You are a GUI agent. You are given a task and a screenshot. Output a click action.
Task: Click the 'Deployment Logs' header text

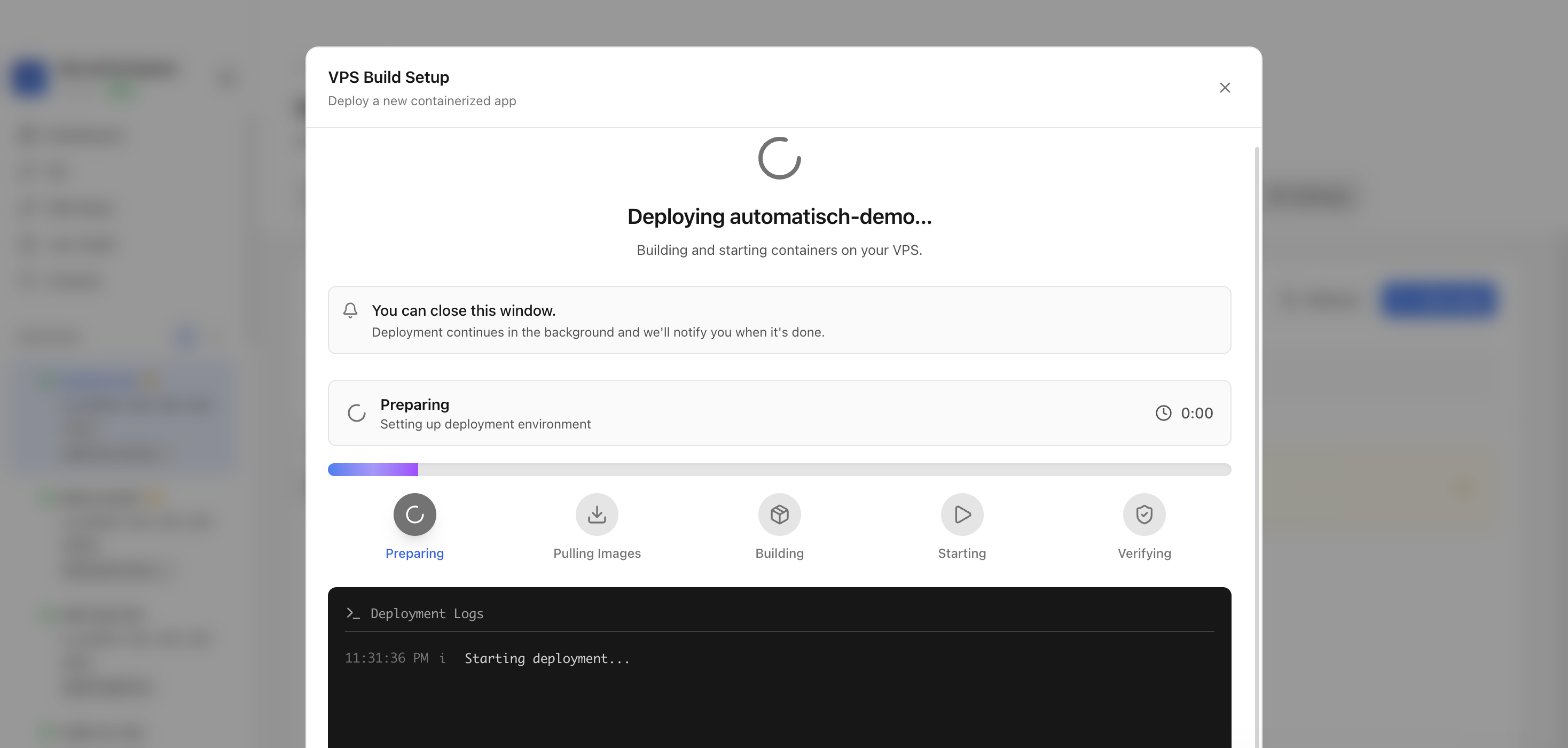click(427, 613)
